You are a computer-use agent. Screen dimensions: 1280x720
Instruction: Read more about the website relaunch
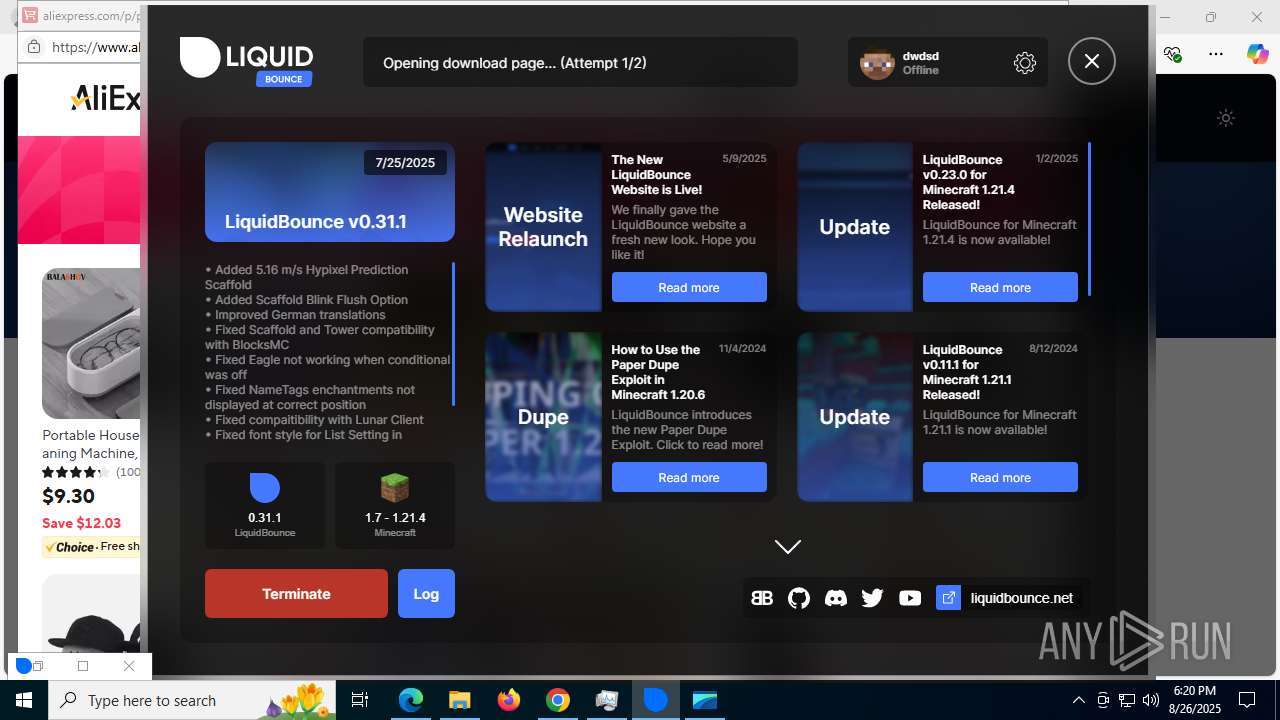pos(689,287)
